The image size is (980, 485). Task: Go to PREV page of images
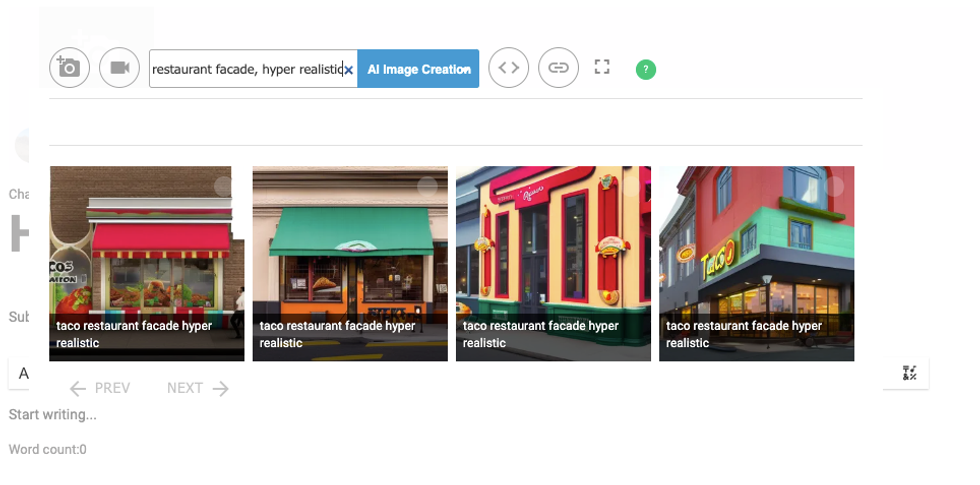click(100, 388)
